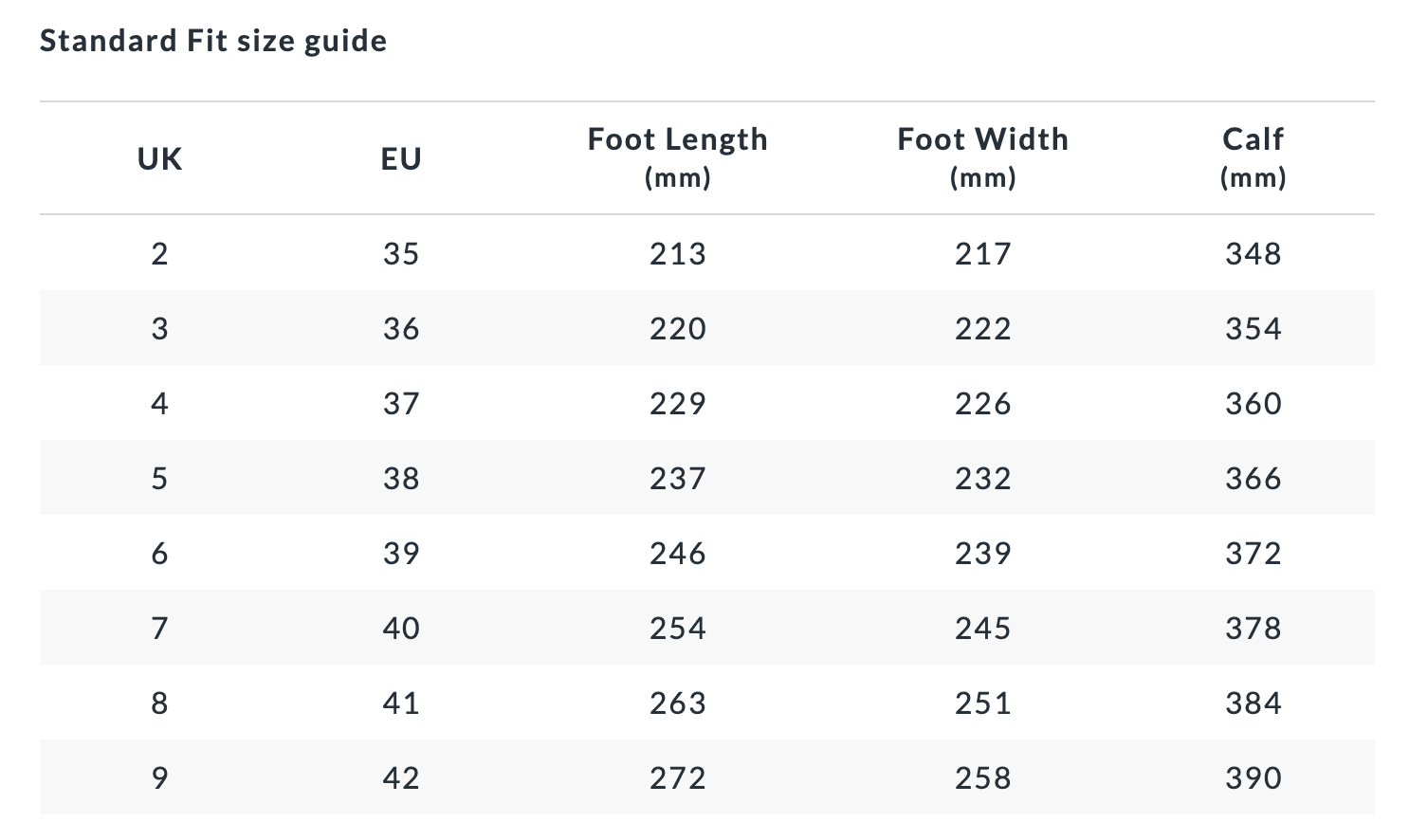1409x840 pixels.
Task: Click the Standard Fit size guide heading
Action: (213, 41)
